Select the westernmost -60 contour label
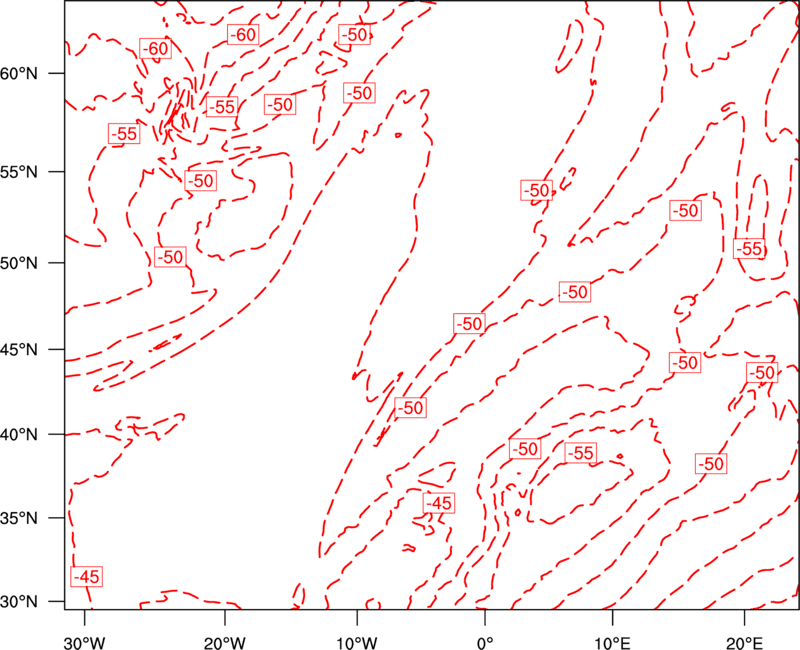Image resolution: width=800 pixels, height=650 pixels. pos(155,48)
